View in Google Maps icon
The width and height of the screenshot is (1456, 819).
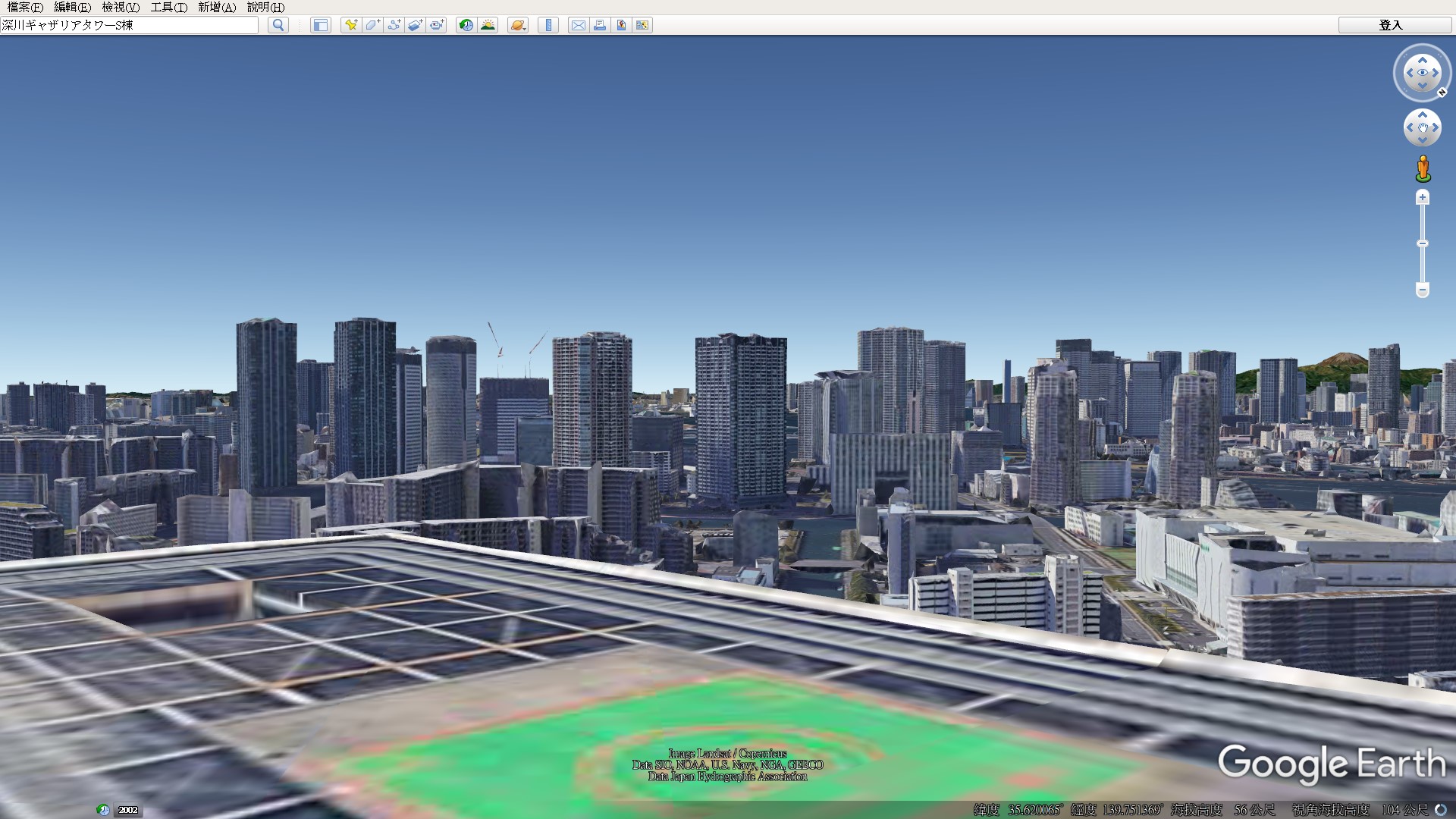tap(642, 25)
